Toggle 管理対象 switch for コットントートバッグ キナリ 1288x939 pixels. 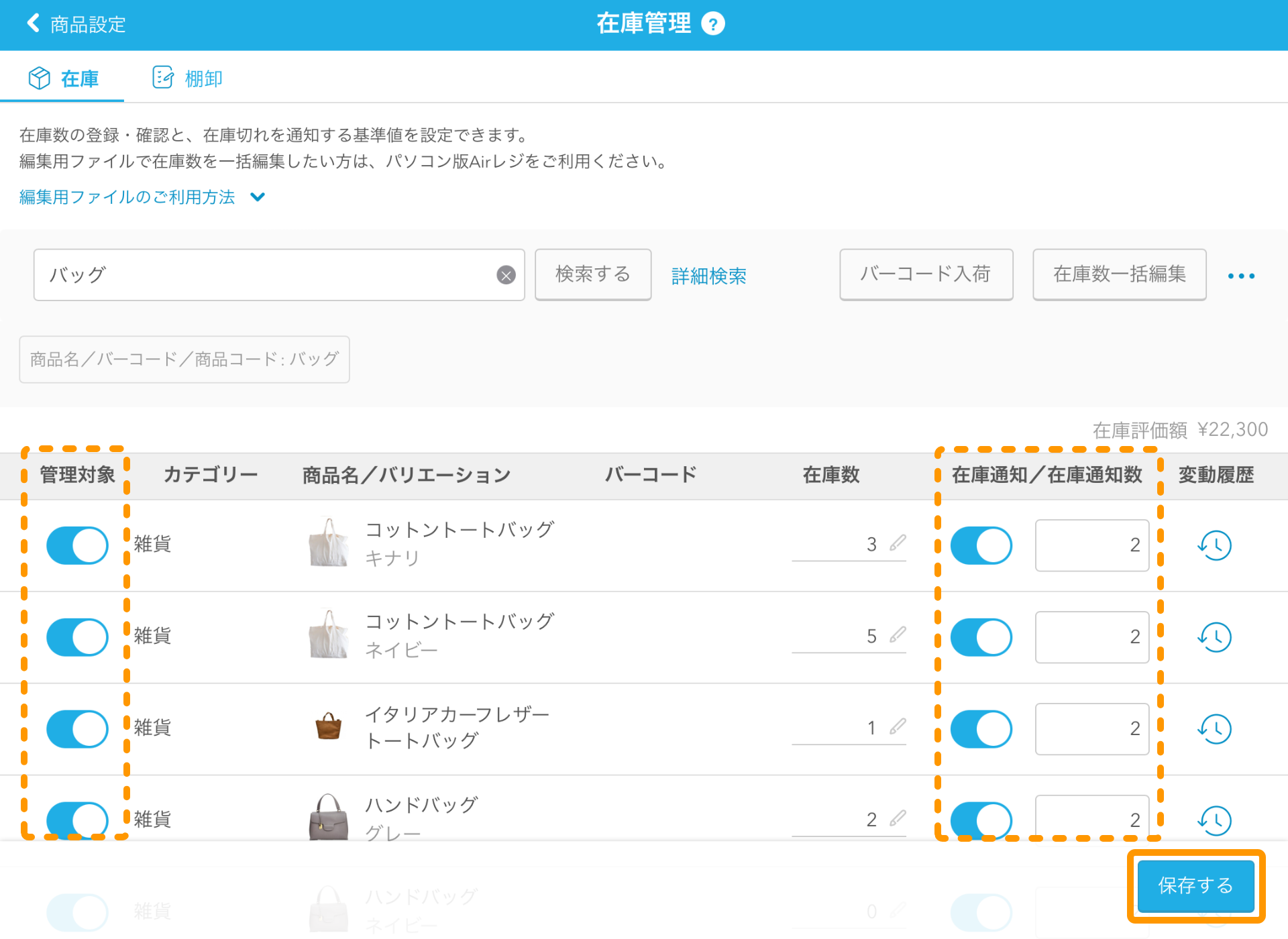point(77,545)
